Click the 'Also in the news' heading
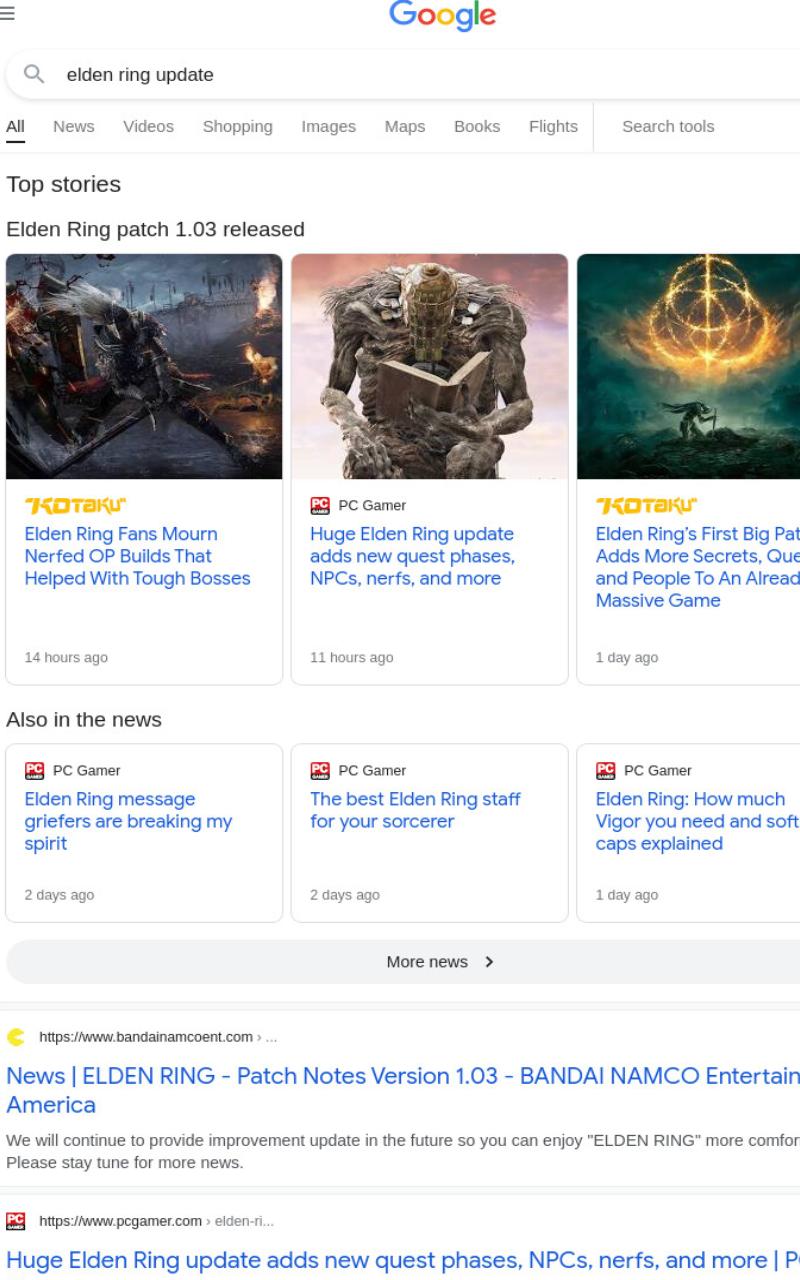Viewport: 800px width, 1280px height. tap(84, 720)
